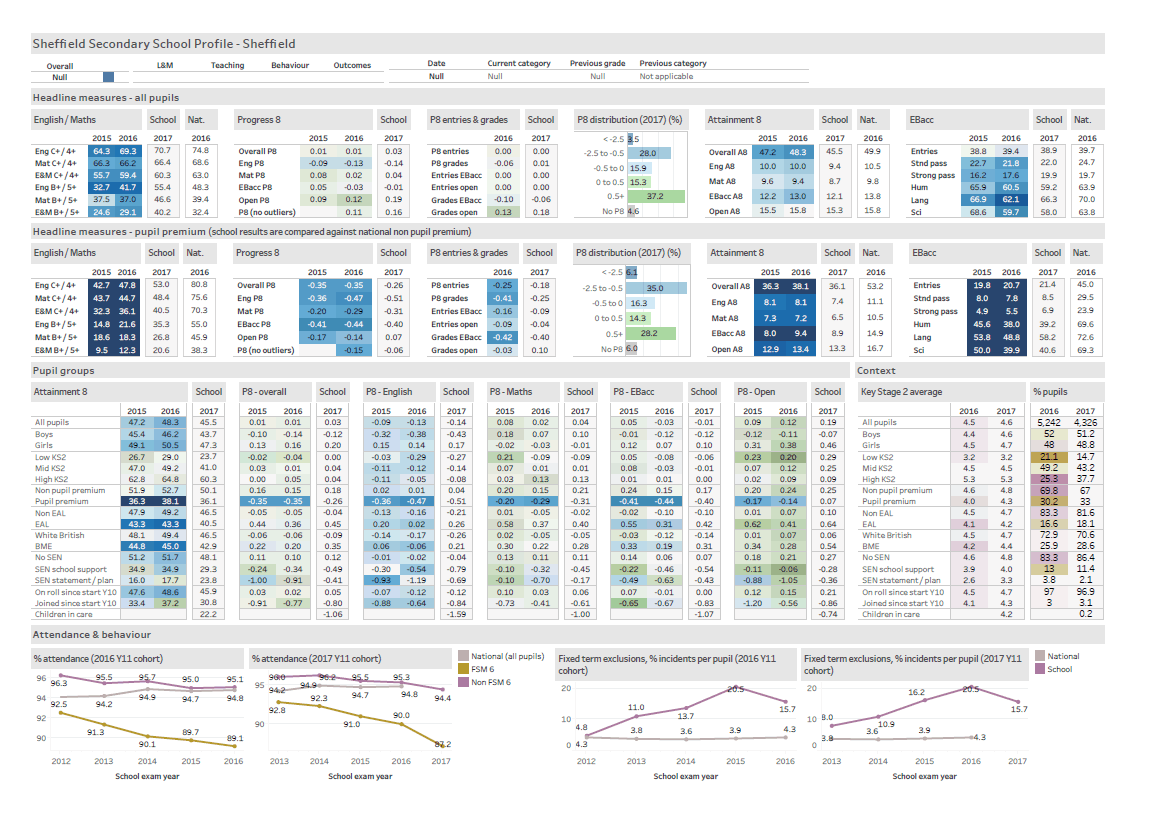1150x814 pixels.
Task: Select the National (all pupils) legend swatch
Action: pos(464,656)
